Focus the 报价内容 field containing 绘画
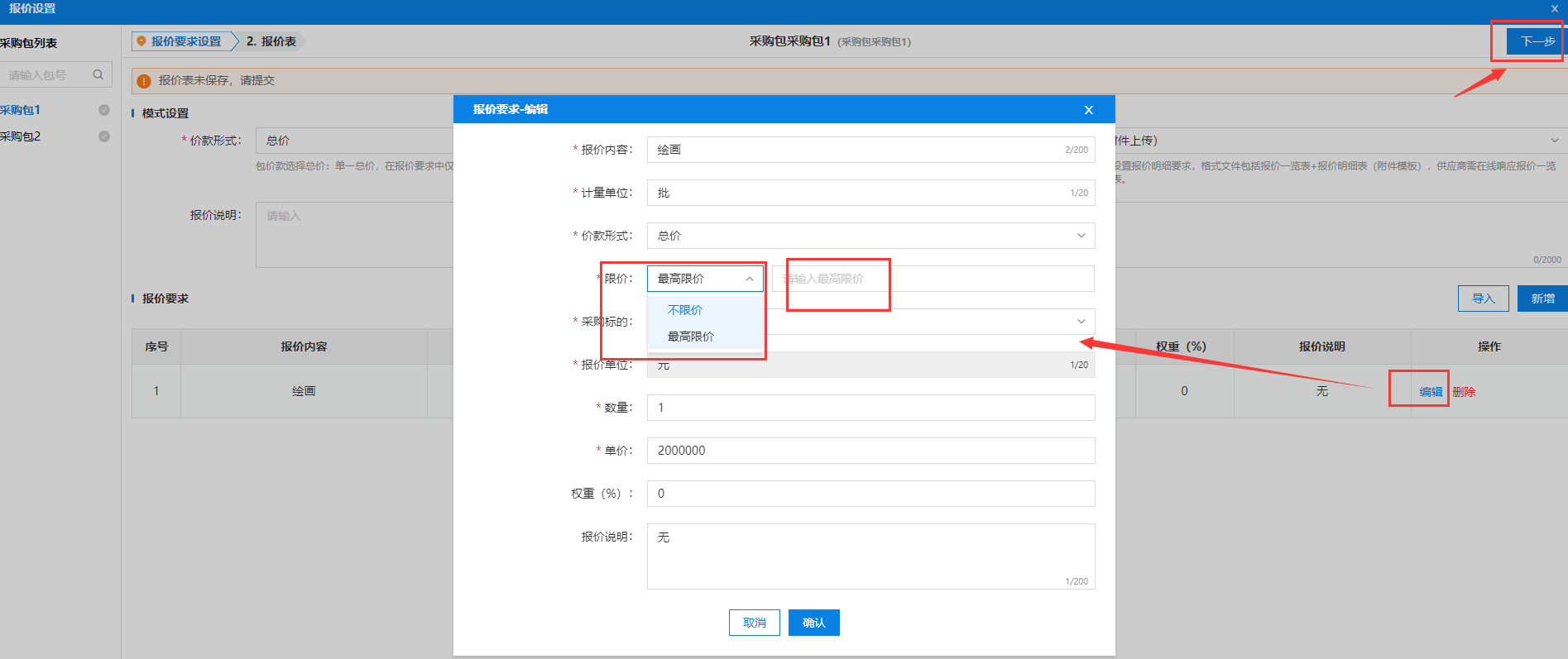The image size is (1568, 659). tap(870, 150)
